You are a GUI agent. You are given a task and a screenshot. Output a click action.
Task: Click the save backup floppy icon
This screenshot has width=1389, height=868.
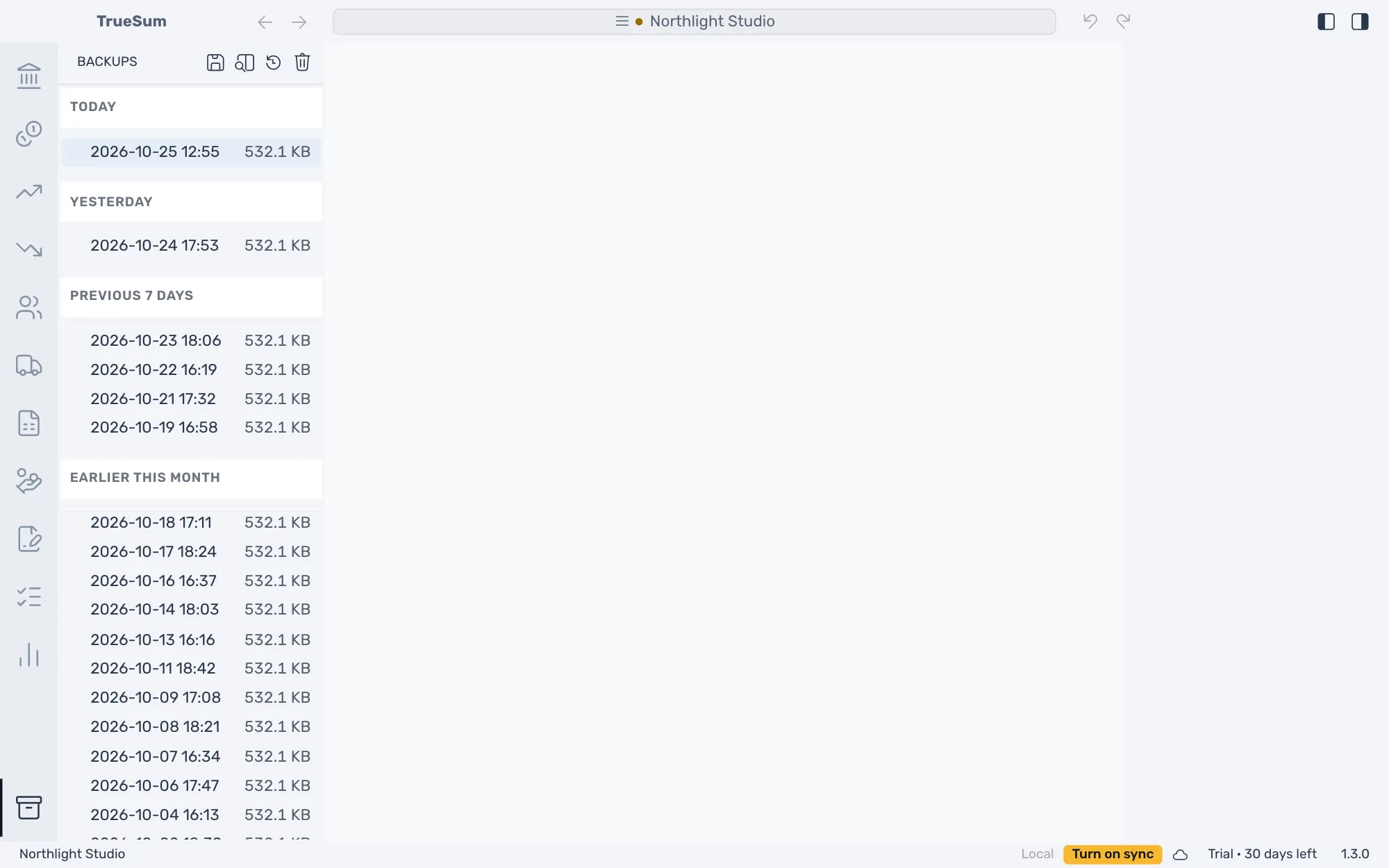click(215, 62)
